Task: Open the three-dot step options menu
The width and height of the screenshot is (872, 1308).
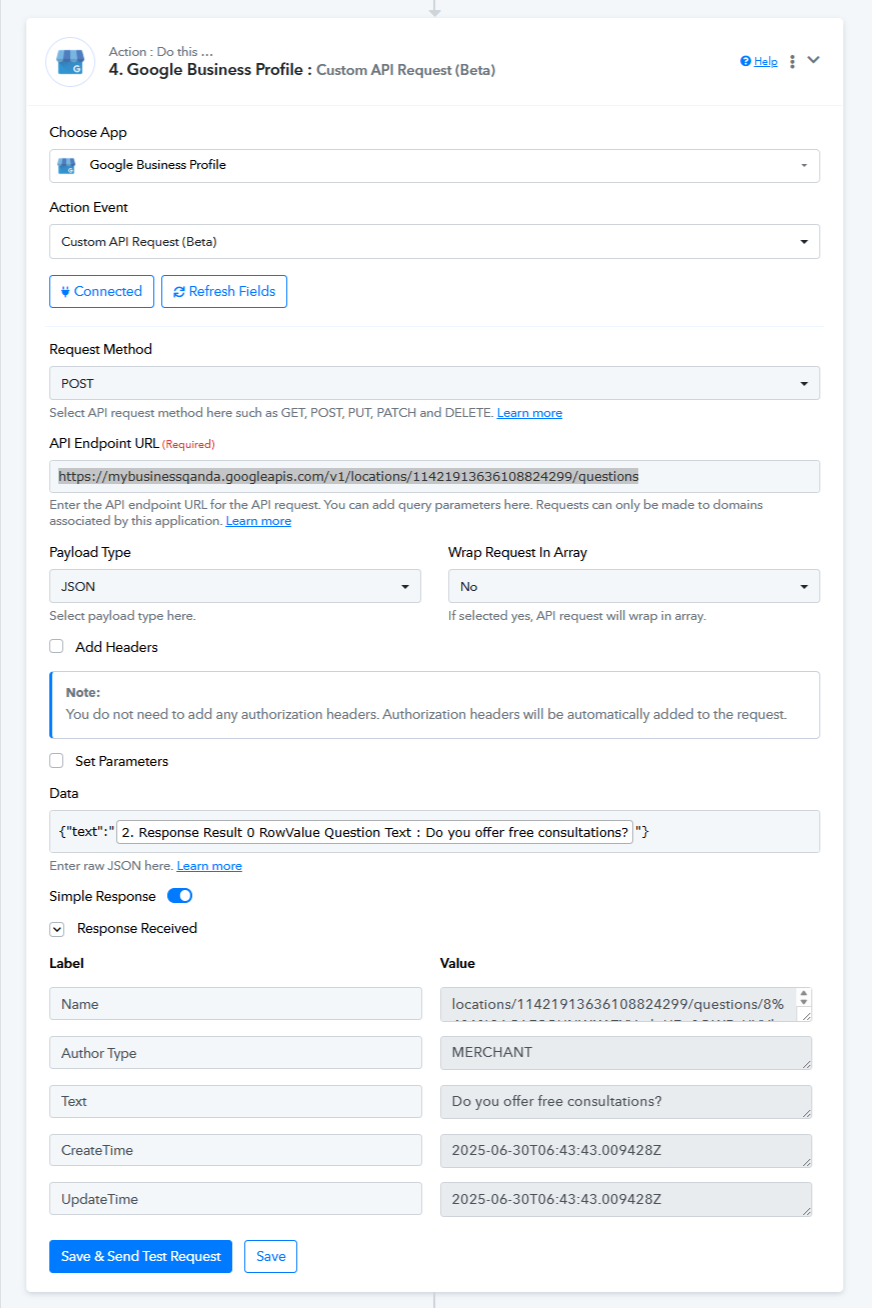Action: 792,62
